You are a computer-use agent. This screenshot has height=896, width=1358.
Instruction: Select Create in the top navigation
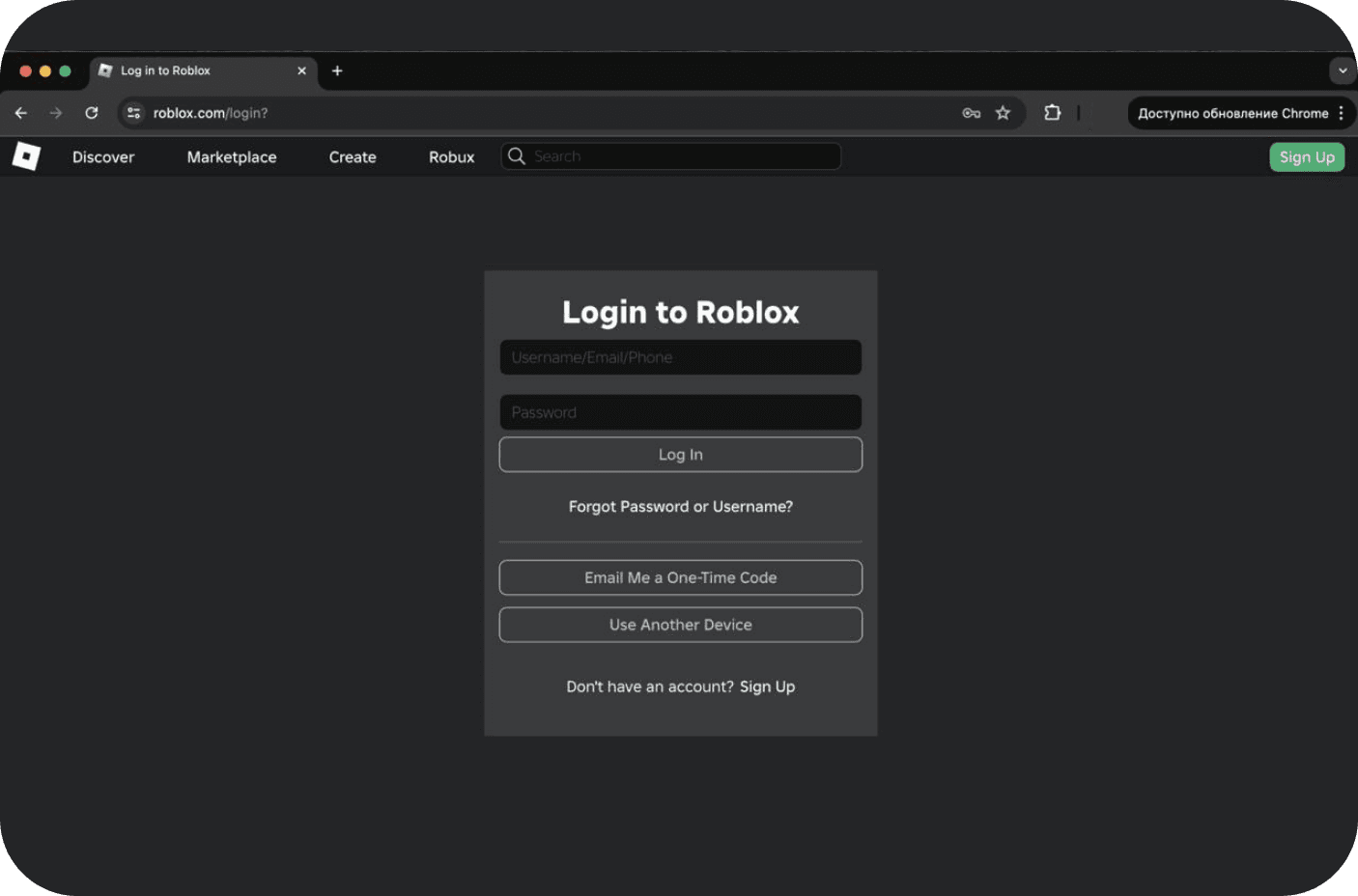[x=353, y=157]
